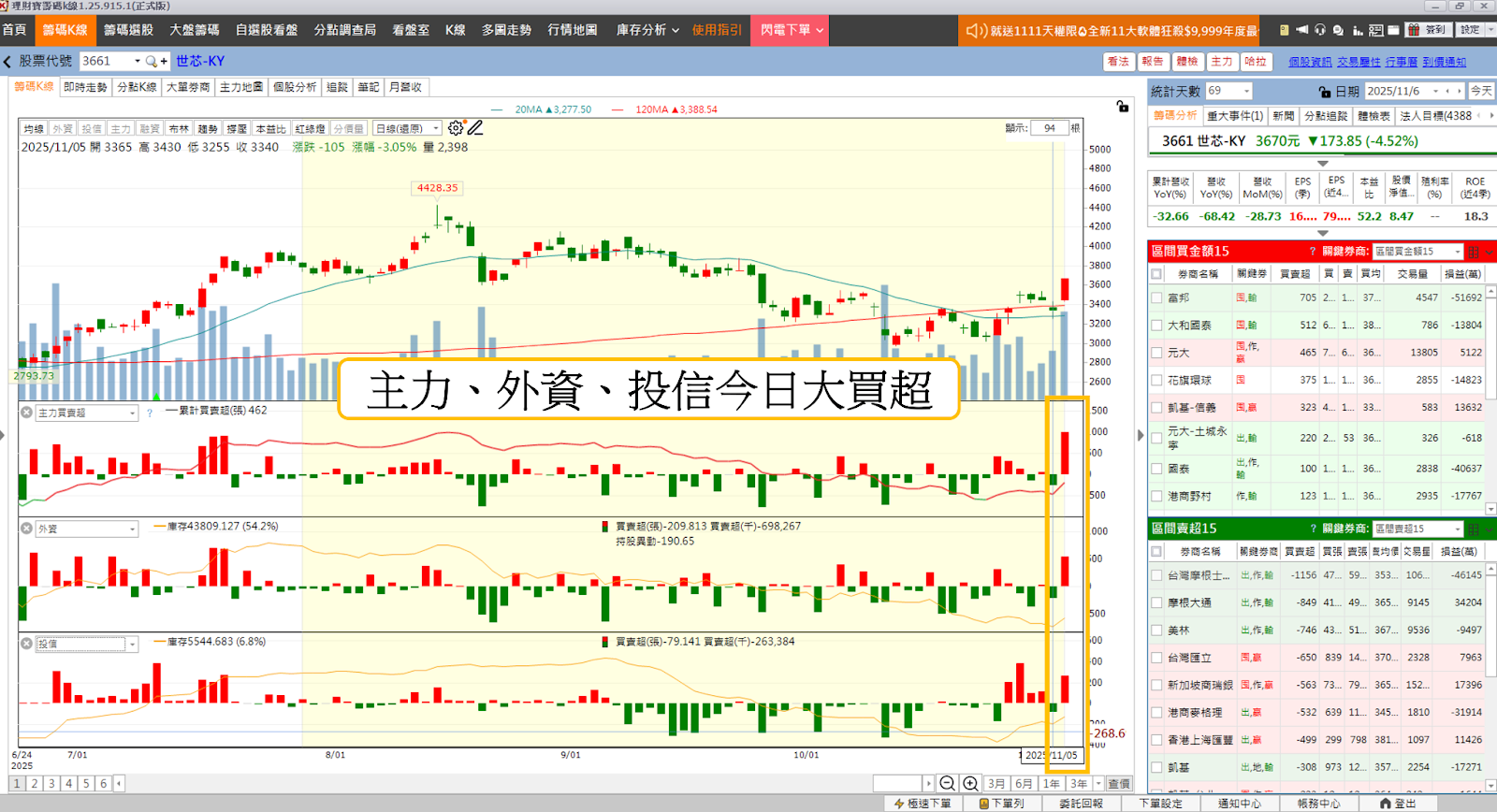Viewport: 1497px width, 812px height.
Task: Switch to the 主力地圖 tab
Action: 241,87
